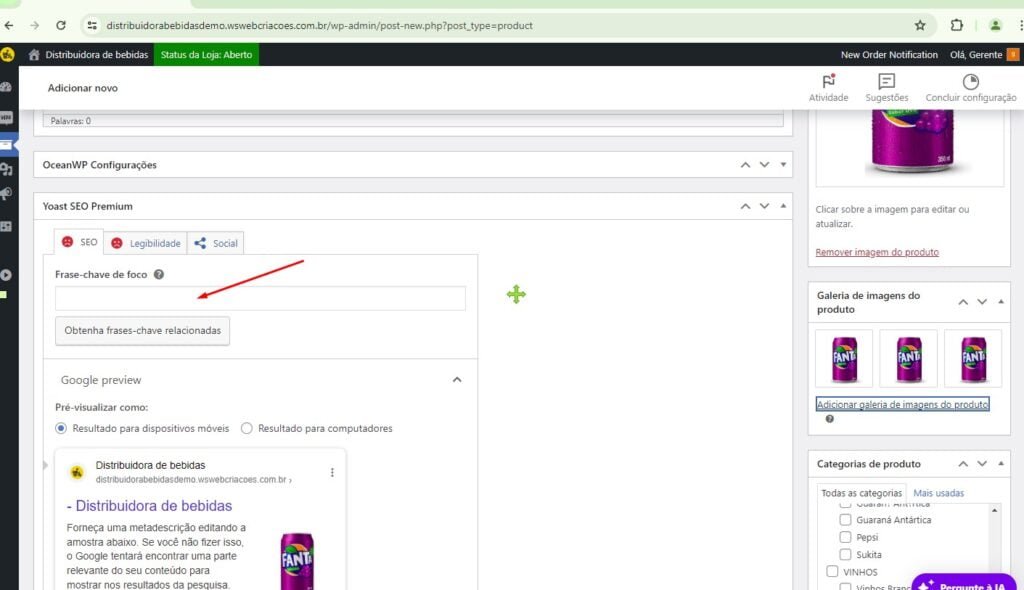Click the browser forward arrow
The height and width of the screenshot is (590, 1024).
click(35, 25)
